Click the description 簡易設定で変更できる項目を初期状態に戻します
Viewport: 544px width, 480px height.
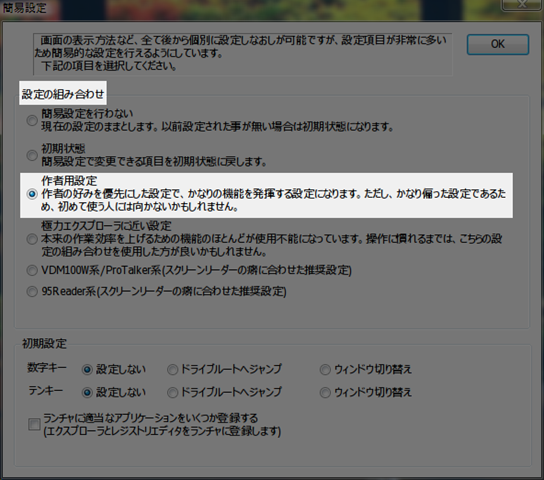(x=154, y=161)
